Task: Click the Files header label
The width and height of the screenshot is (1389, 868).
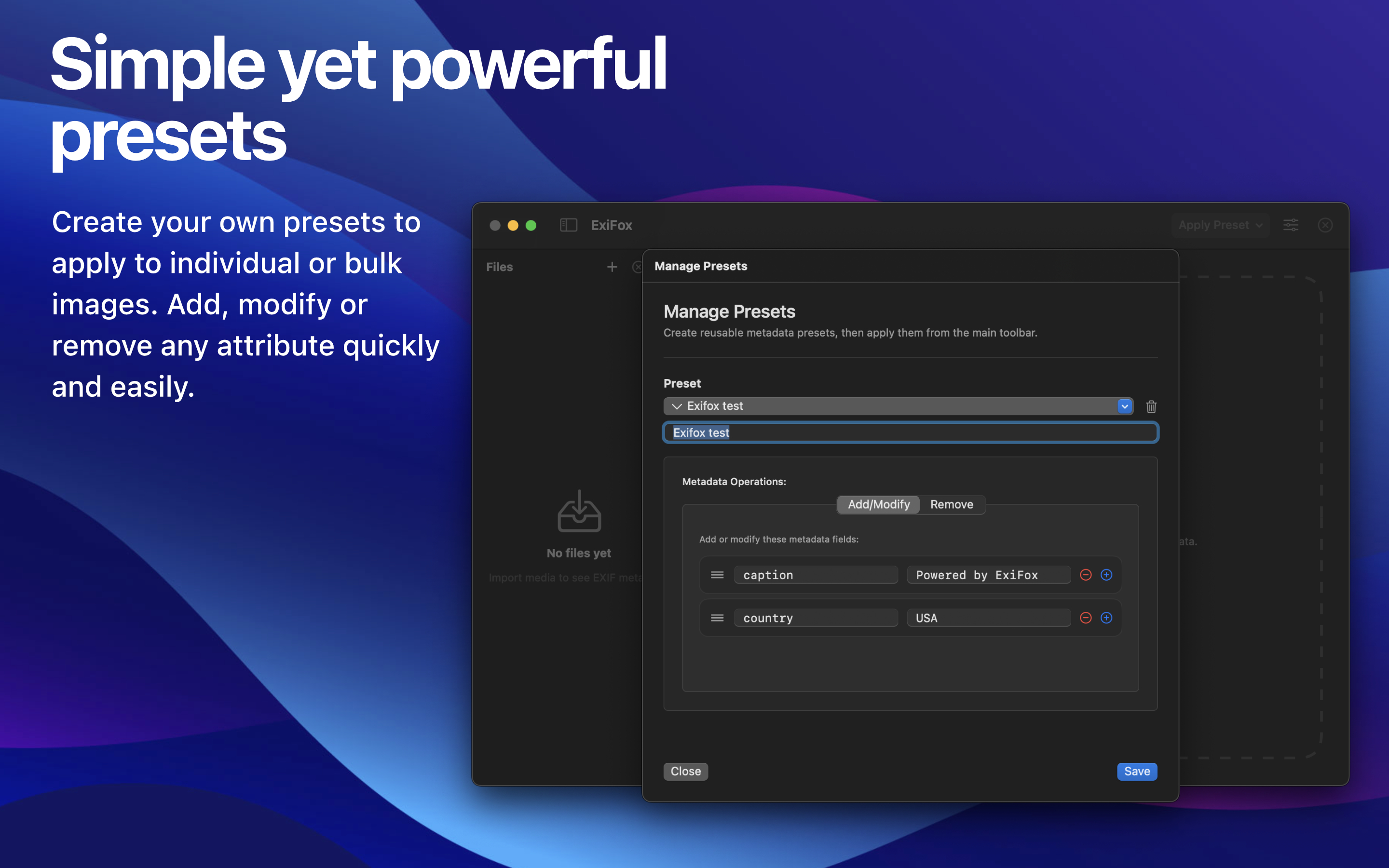Action: click(499, 267)
